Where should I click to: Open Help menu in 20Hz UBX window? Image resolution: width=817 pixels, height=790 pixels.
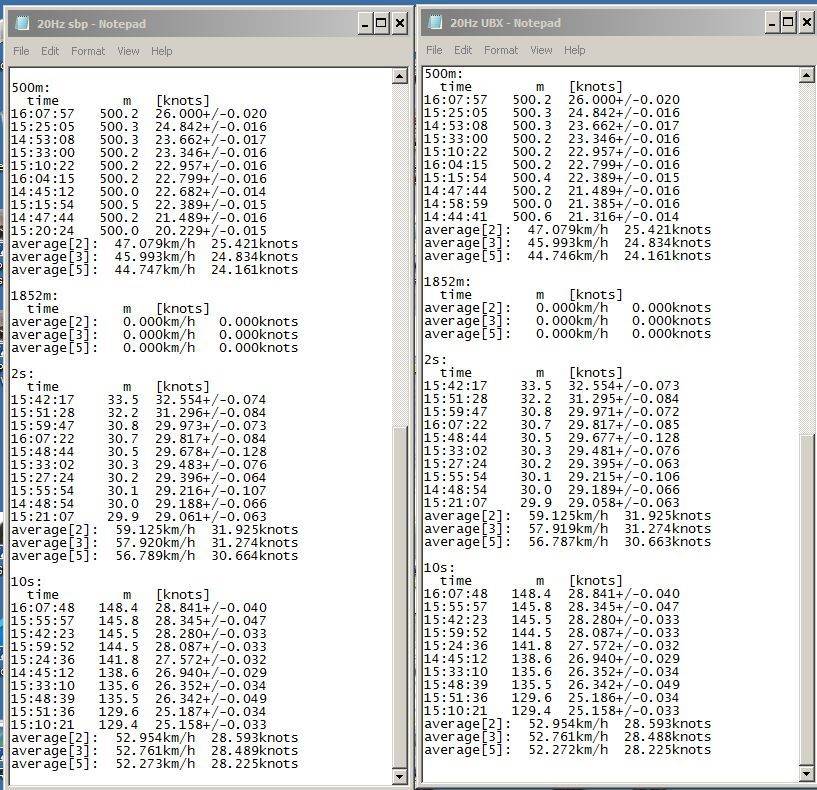click(x=574, y=50)
